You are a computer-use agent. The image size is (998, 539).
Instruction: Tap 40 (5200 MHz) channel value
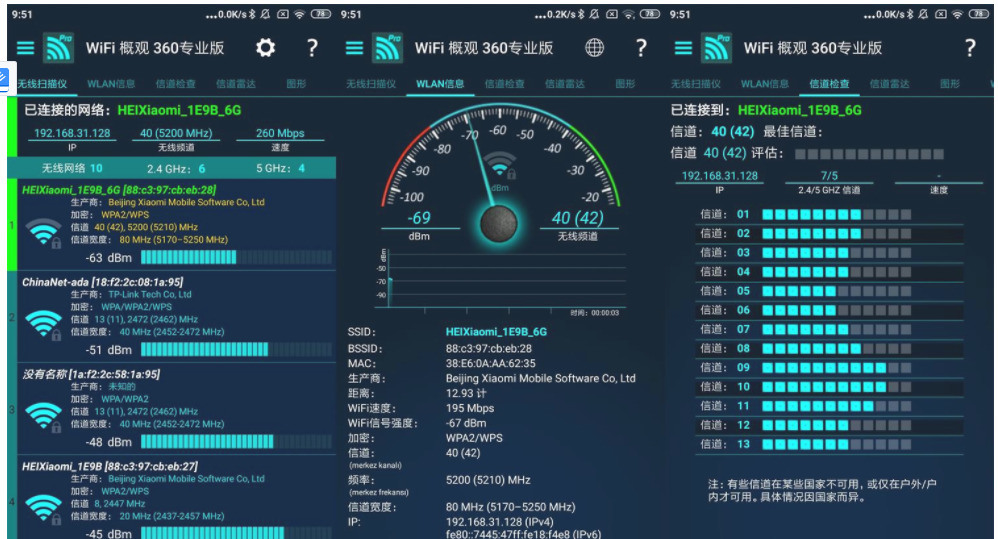pyautogui.click(x=176, y=133)
